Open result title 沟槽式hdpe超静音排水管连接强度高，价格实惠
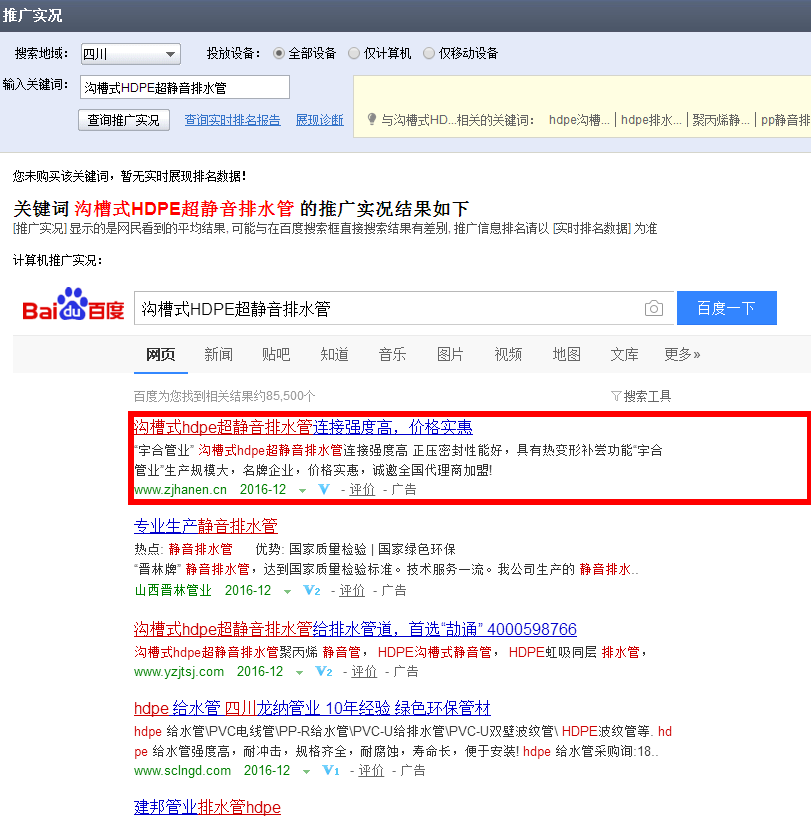 [x=303, y=427]
